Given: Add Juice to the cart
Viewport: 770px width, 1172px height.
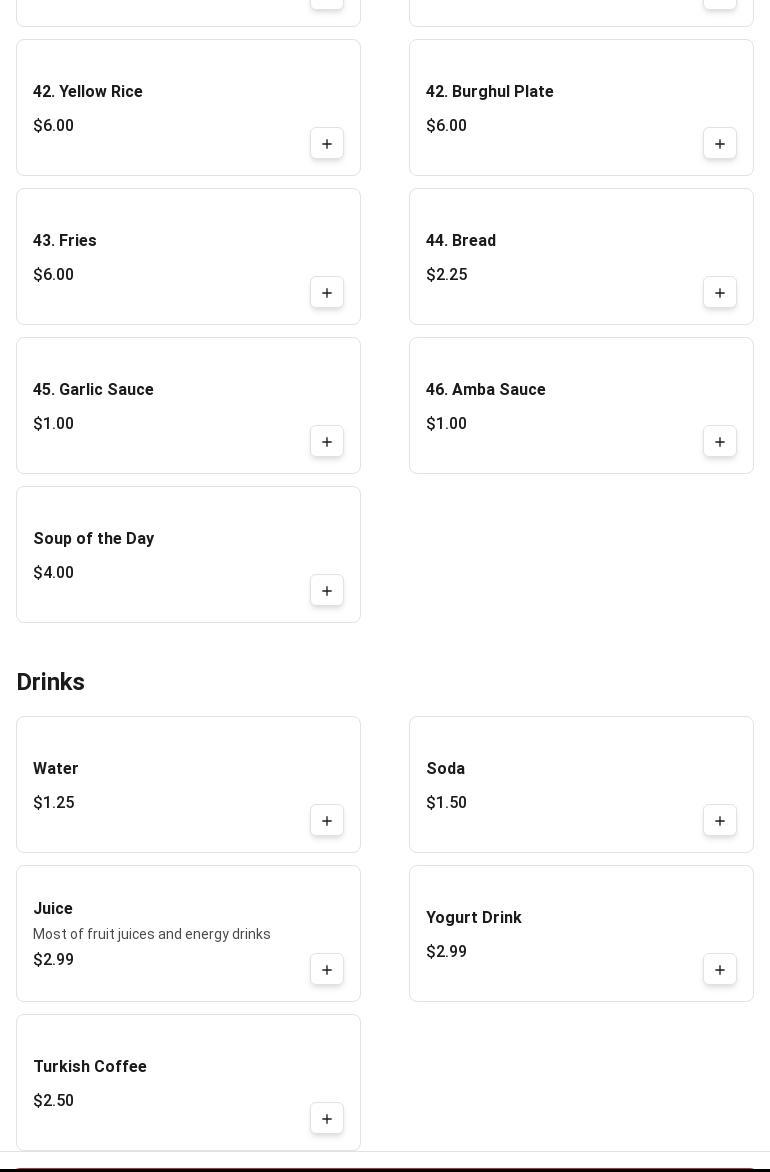Looking at the screenshot, I should point(327,970).
